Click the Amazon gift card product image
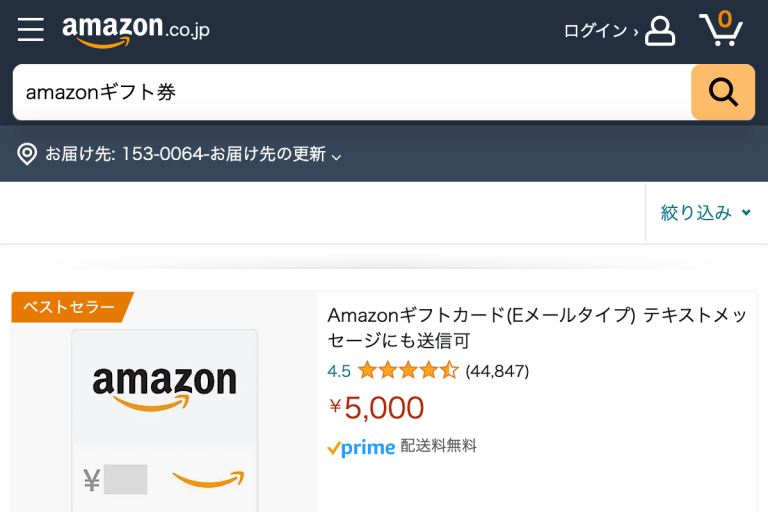This screenshot has height=512, width=768. coord(164,420)
